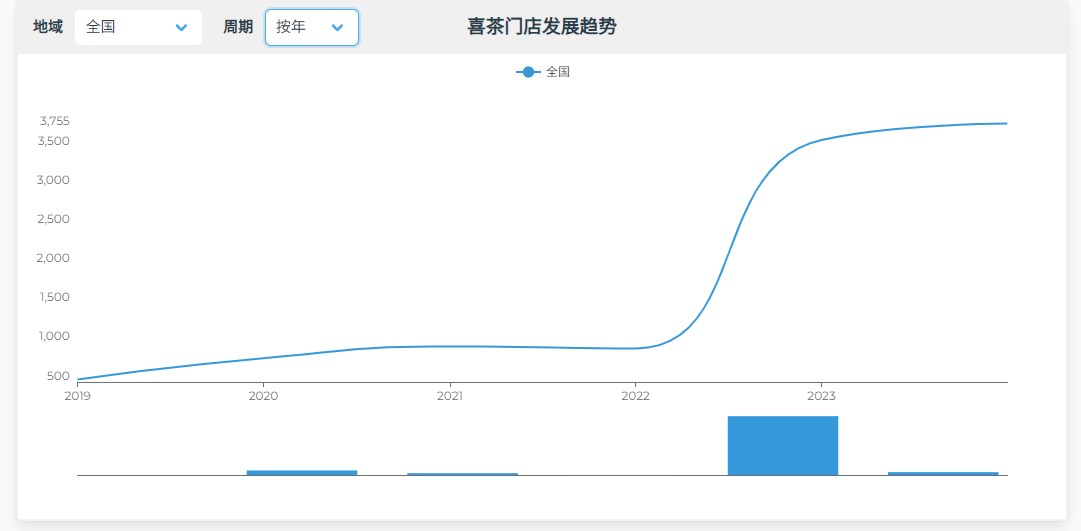This screenshot has width=1081, height=531.
Task: Click the tallest bar for 2022
Action: click(x=783, y=445)
